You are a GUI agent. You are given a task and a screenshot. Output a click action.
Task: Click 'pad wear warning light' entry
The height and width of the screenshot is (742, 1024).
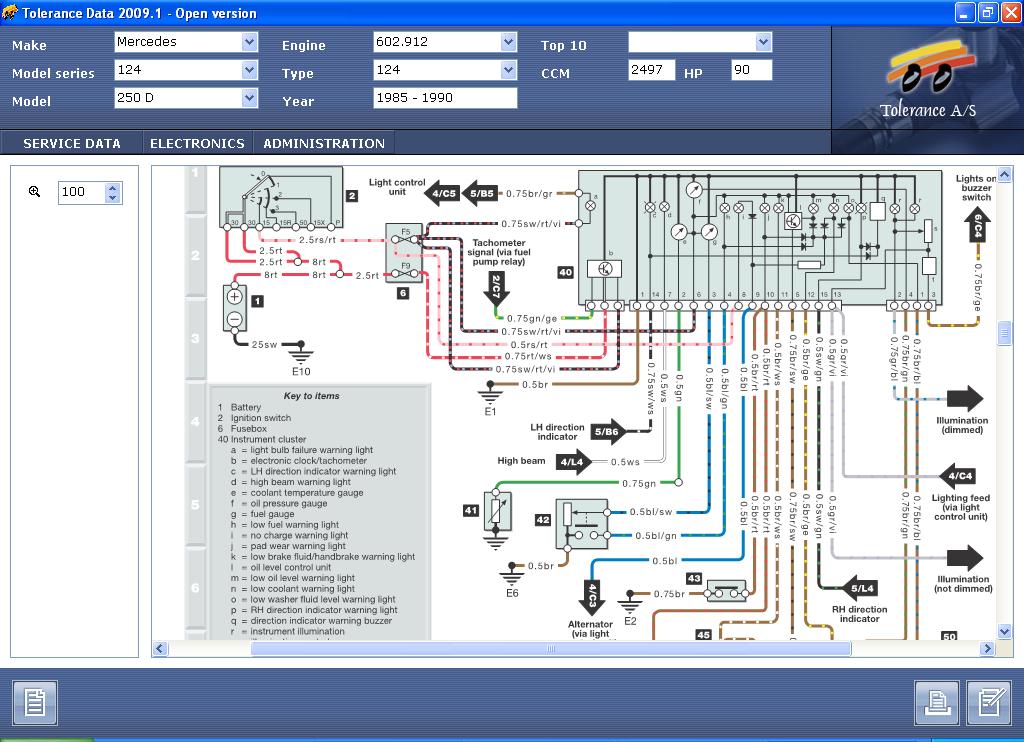coord(298,546)
